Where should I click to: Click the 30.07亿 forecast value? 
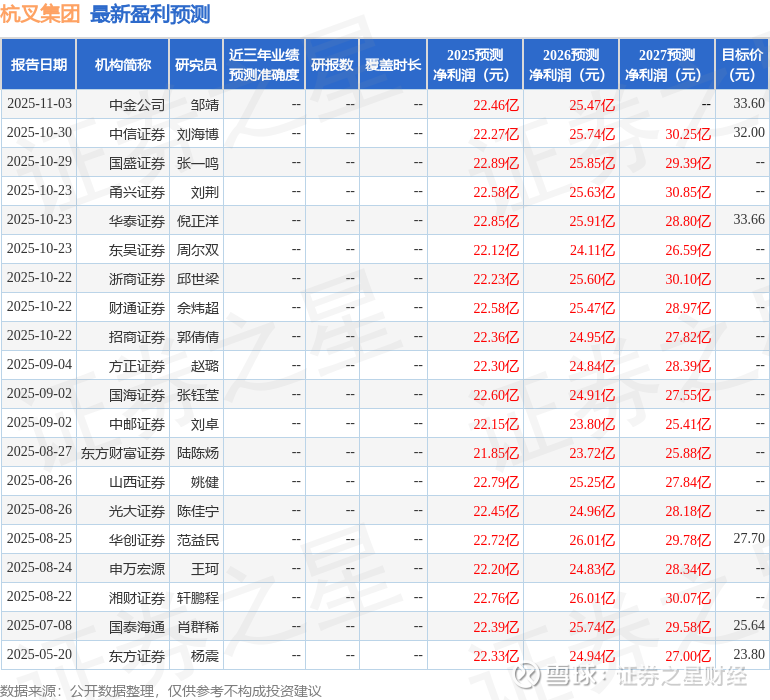click(x=688, y=597)
